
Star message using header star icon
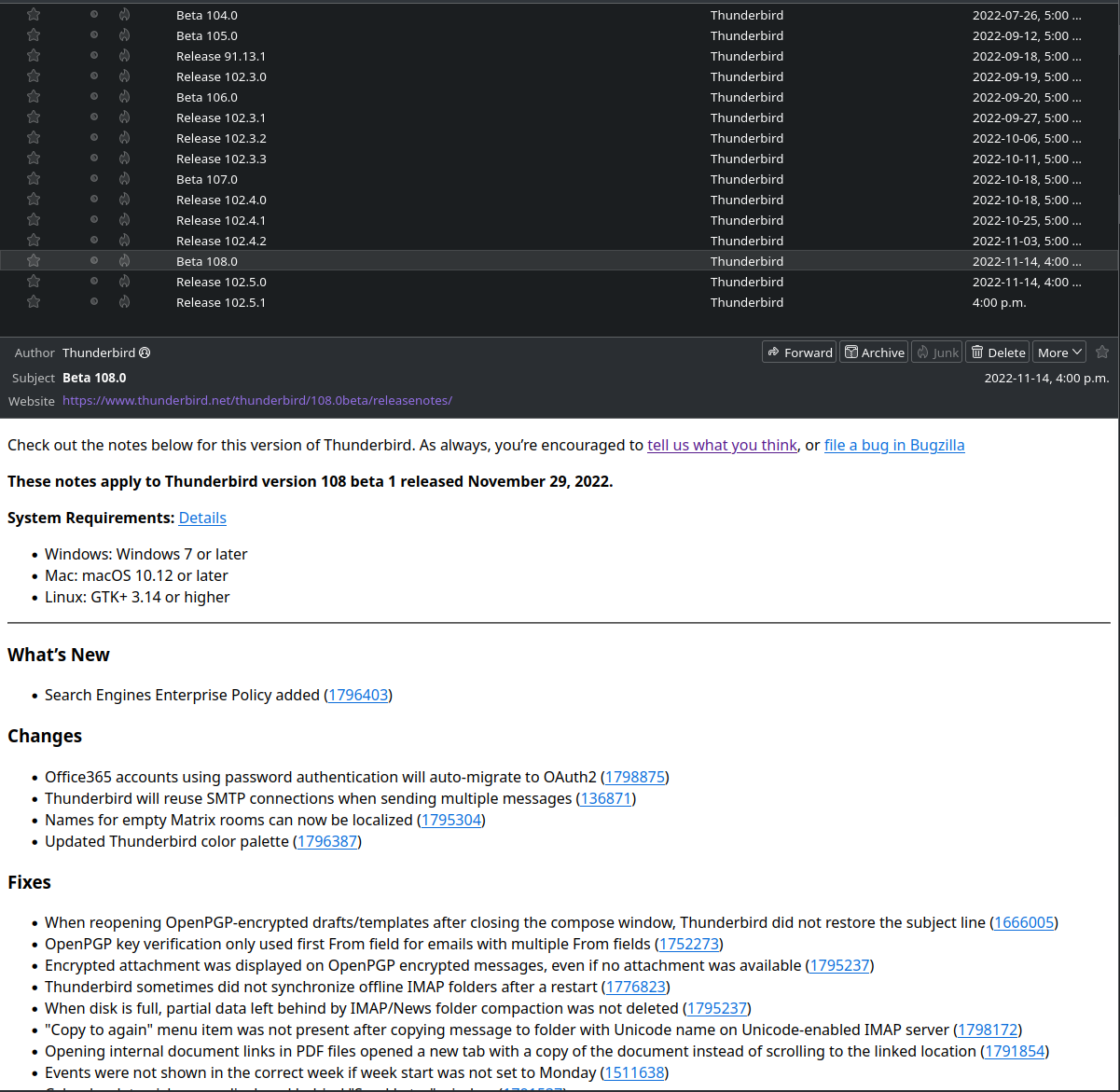1102,352
